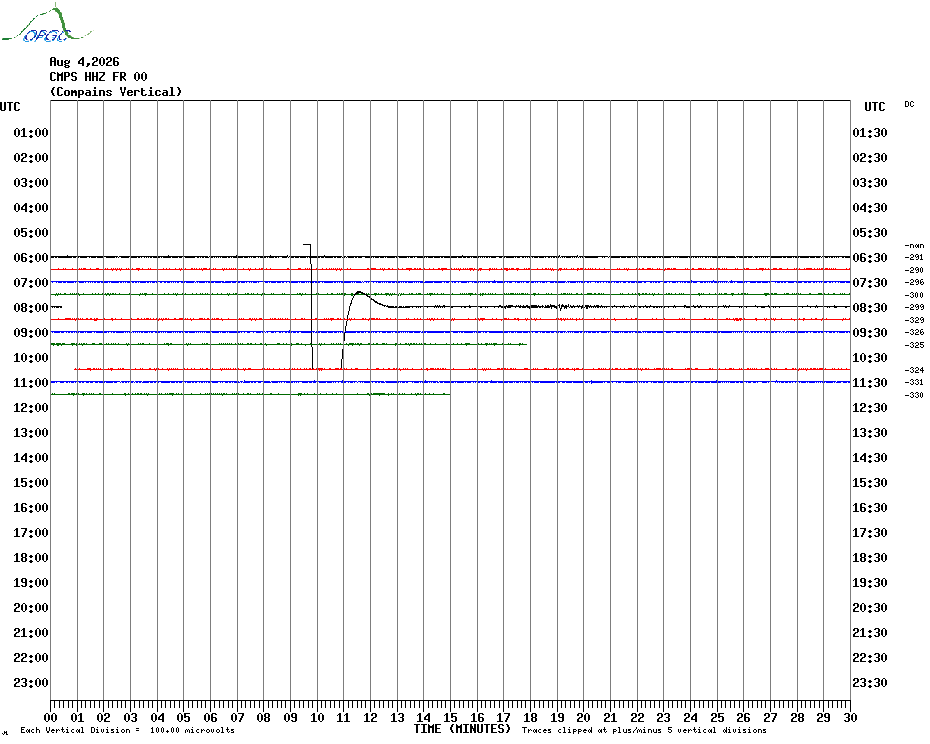Viewport: 930px width, 744px height.
Task: Click the '20:30' right-side time label
Action: click(x=870, y=608)
